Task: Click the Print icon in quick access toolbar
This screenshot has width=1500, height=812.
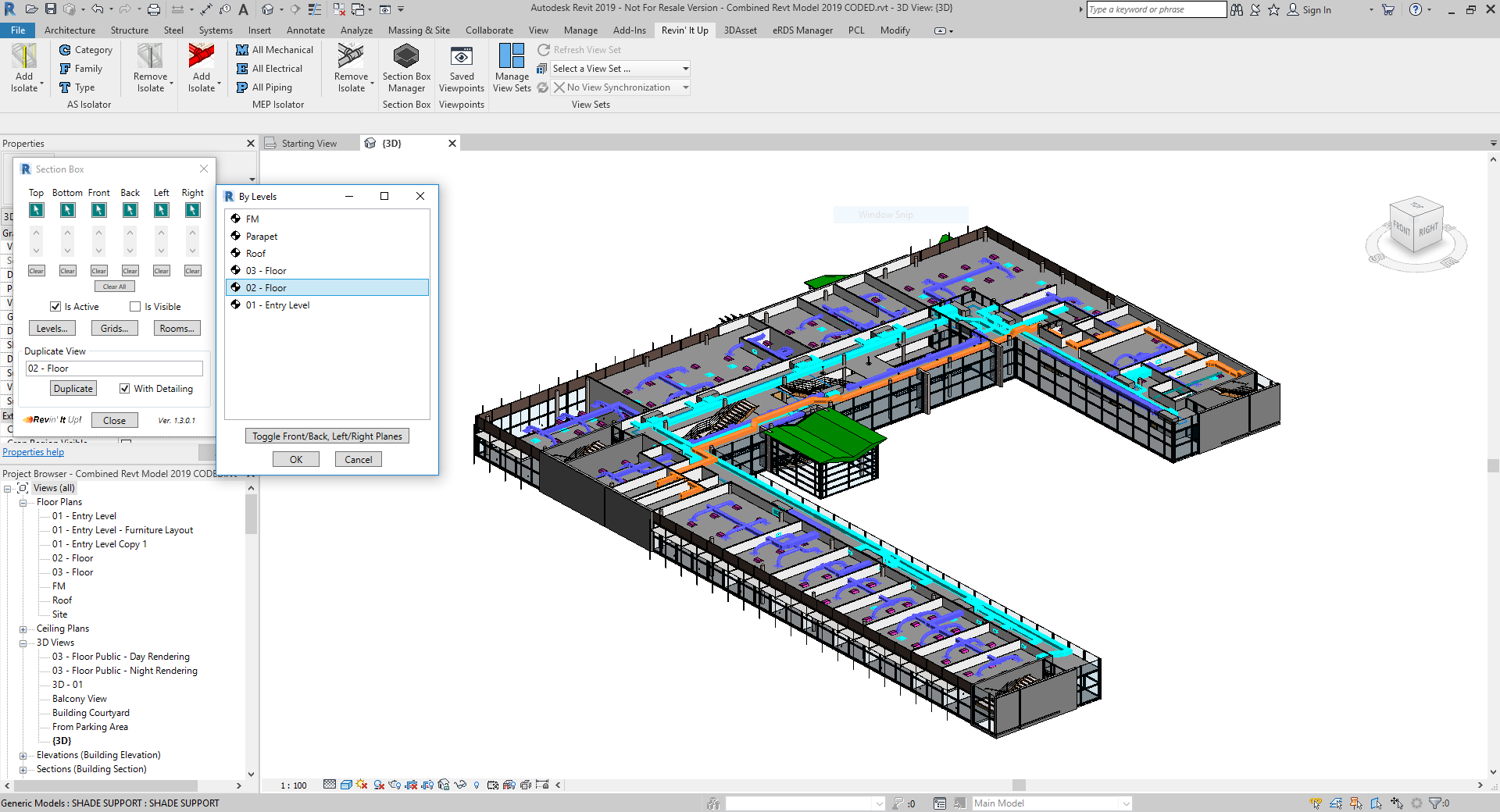Action: point(154,9)
